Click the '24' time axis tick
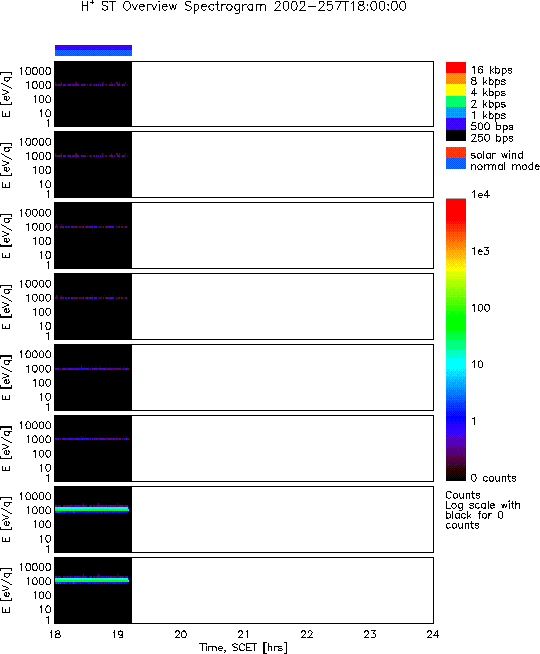The width and height of the screenshot is (540, 654). [x=432, y=634]
